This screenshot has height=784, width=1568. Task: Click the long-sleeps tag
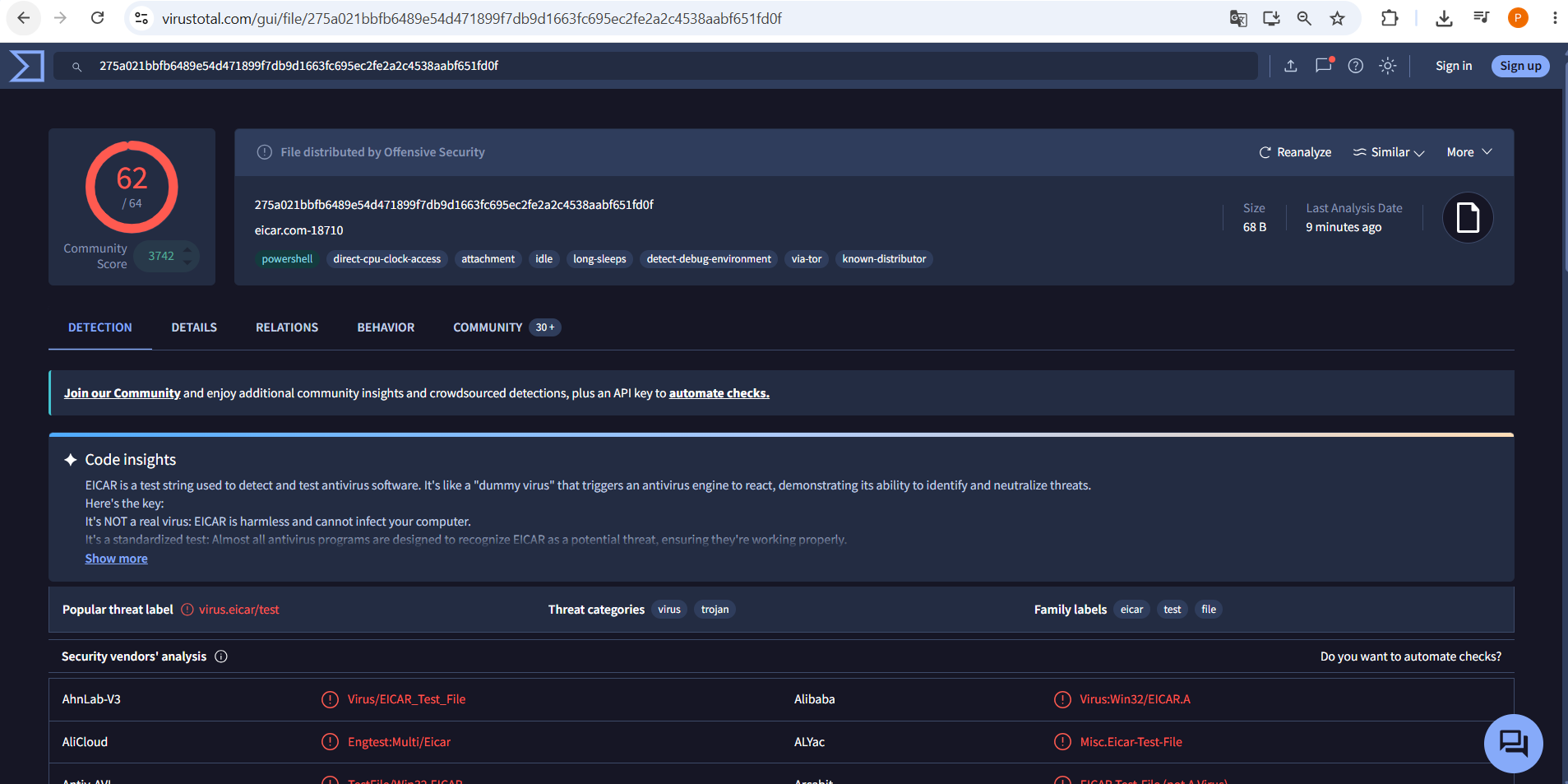(599, 259)
